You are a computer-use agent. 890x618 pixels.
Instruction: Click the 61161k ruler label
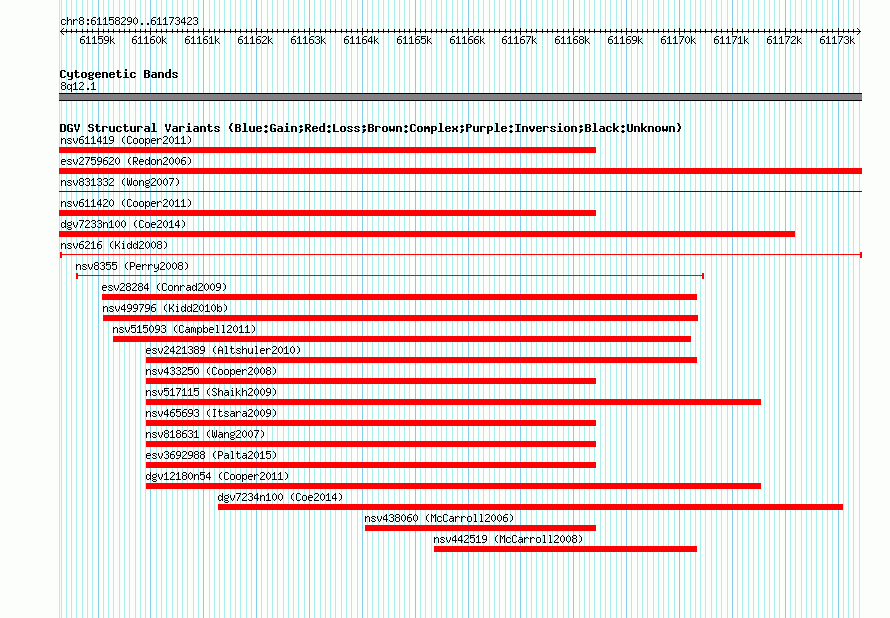(x=202, y=40)
